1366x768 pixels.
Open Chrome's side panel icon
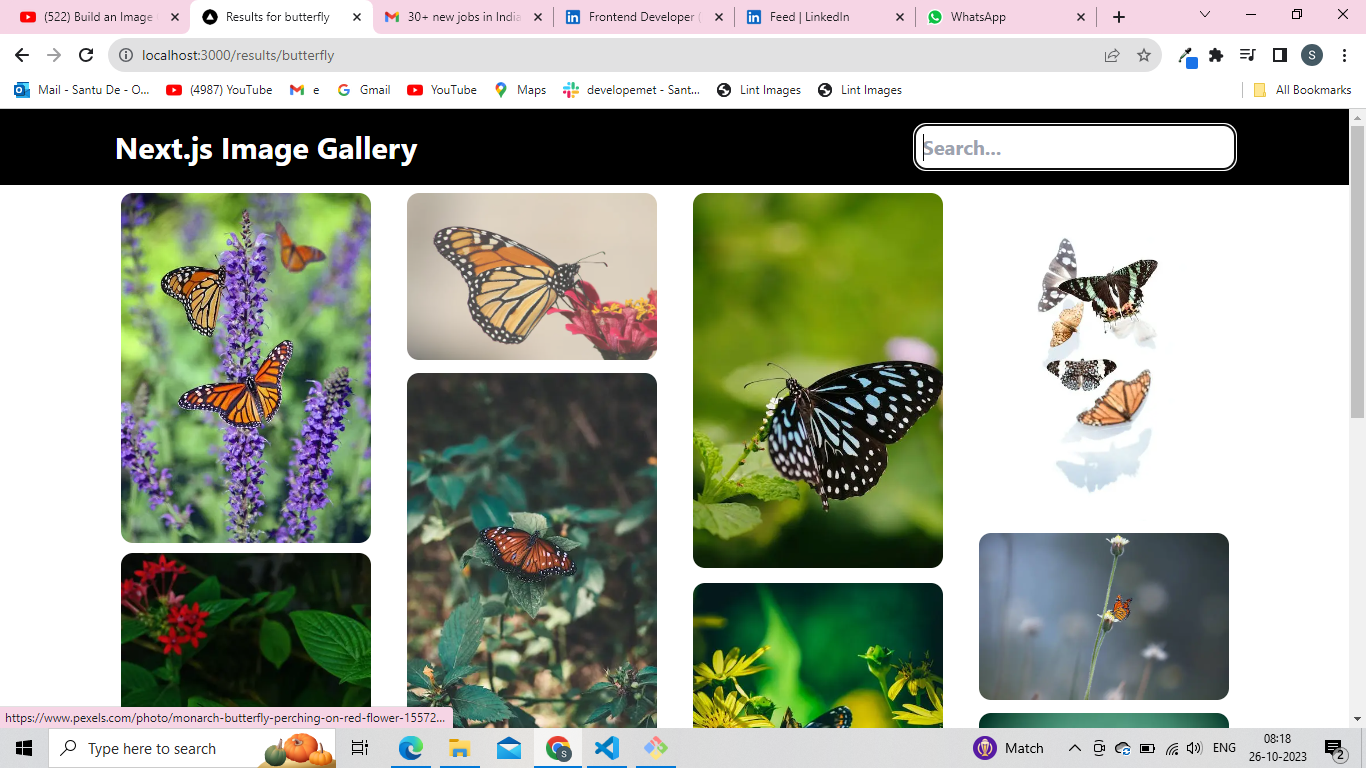click(1279, 55)
